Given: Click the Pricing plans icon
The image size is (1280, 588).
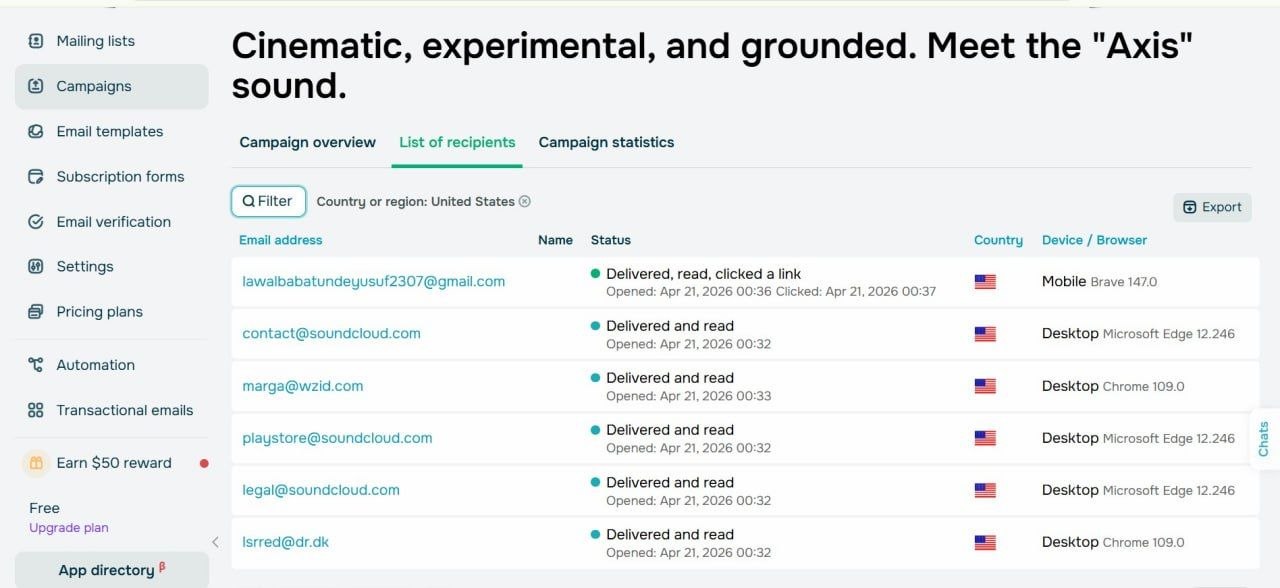Looking at the screenshot, I should coord(36,311).
